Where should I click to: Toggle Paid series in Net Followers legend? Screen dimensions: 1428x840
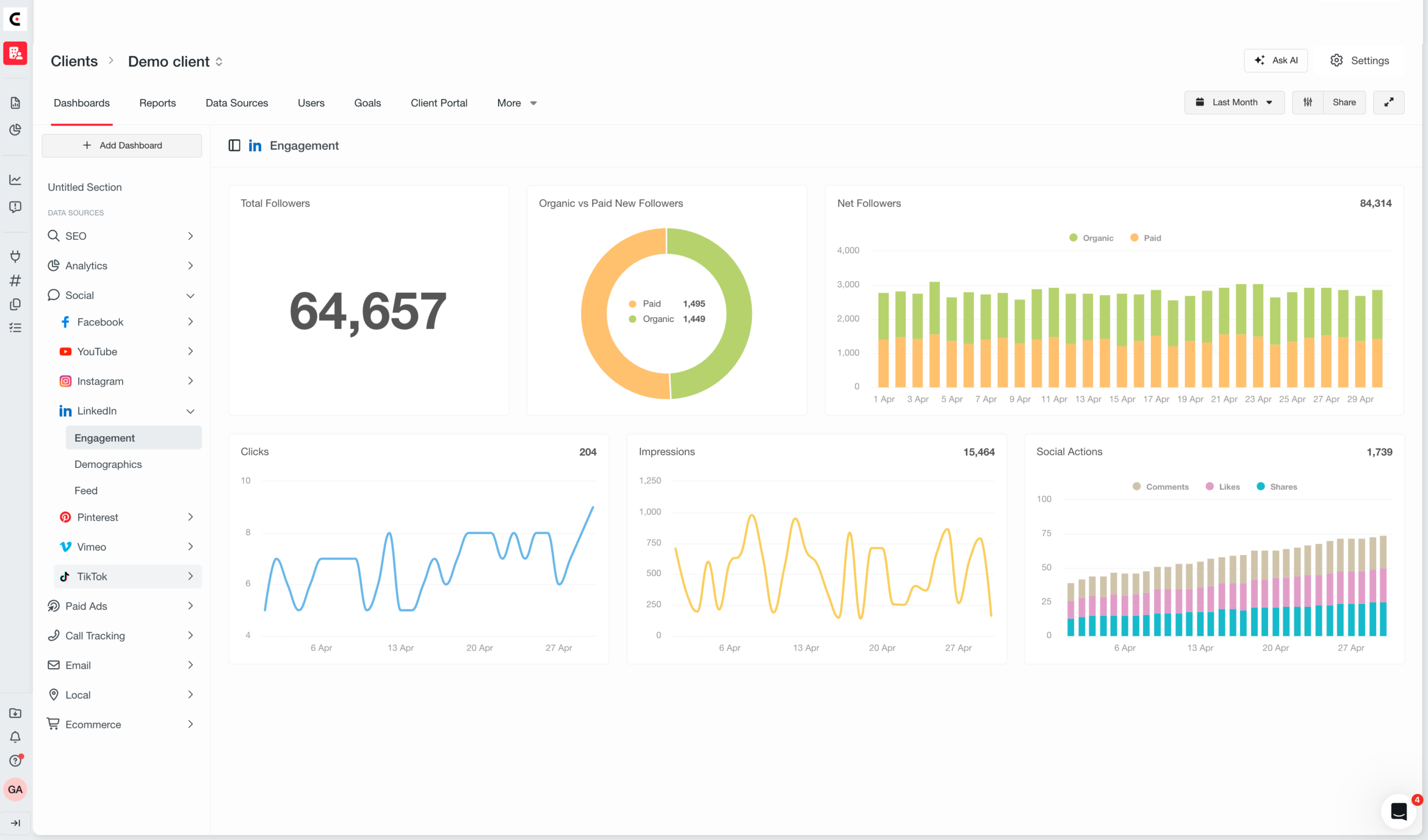(x=1145, y=238)
